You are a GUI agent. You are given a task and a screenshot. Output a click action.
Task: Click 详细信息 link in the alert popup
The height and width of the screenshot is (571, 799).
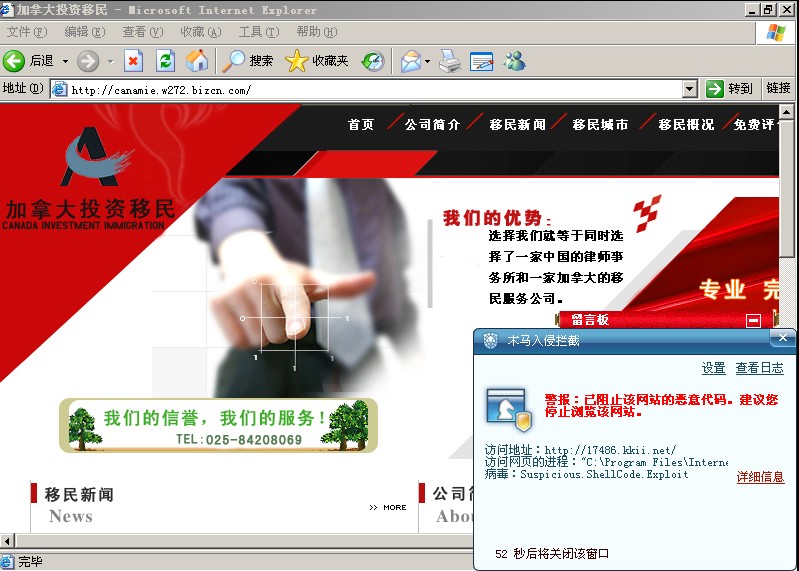(760, 477)
